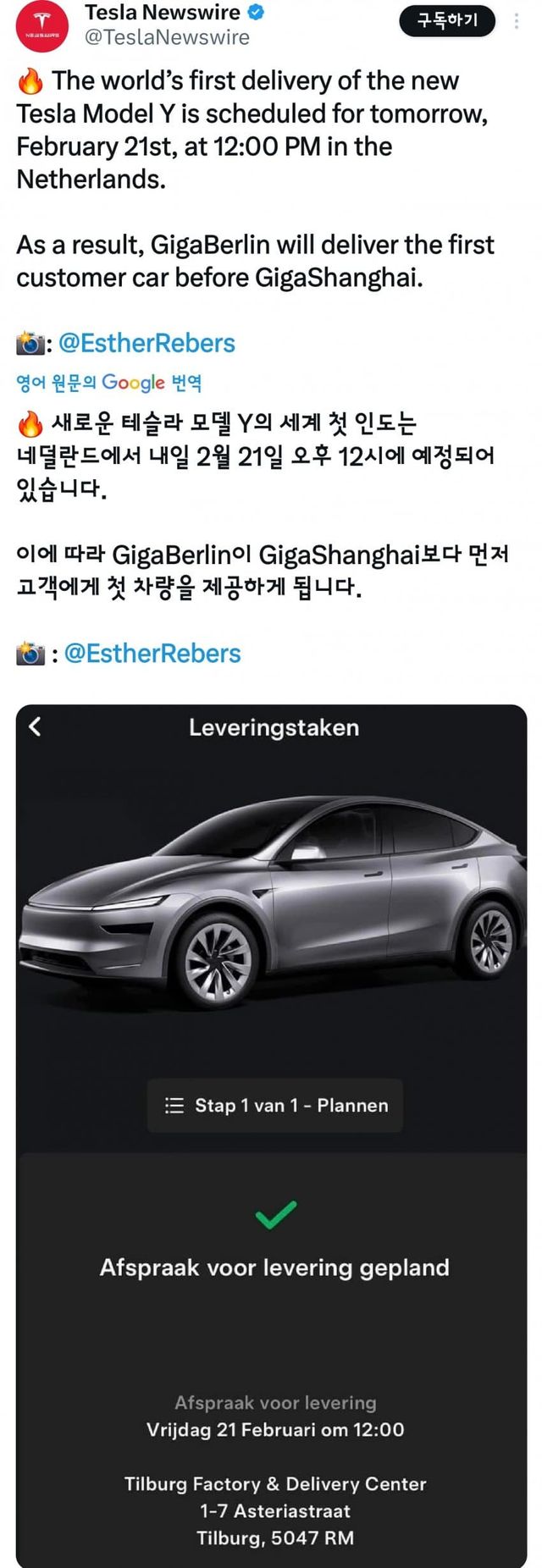Follow the @EstherRebers mention in English text

(x=147, y=343)
